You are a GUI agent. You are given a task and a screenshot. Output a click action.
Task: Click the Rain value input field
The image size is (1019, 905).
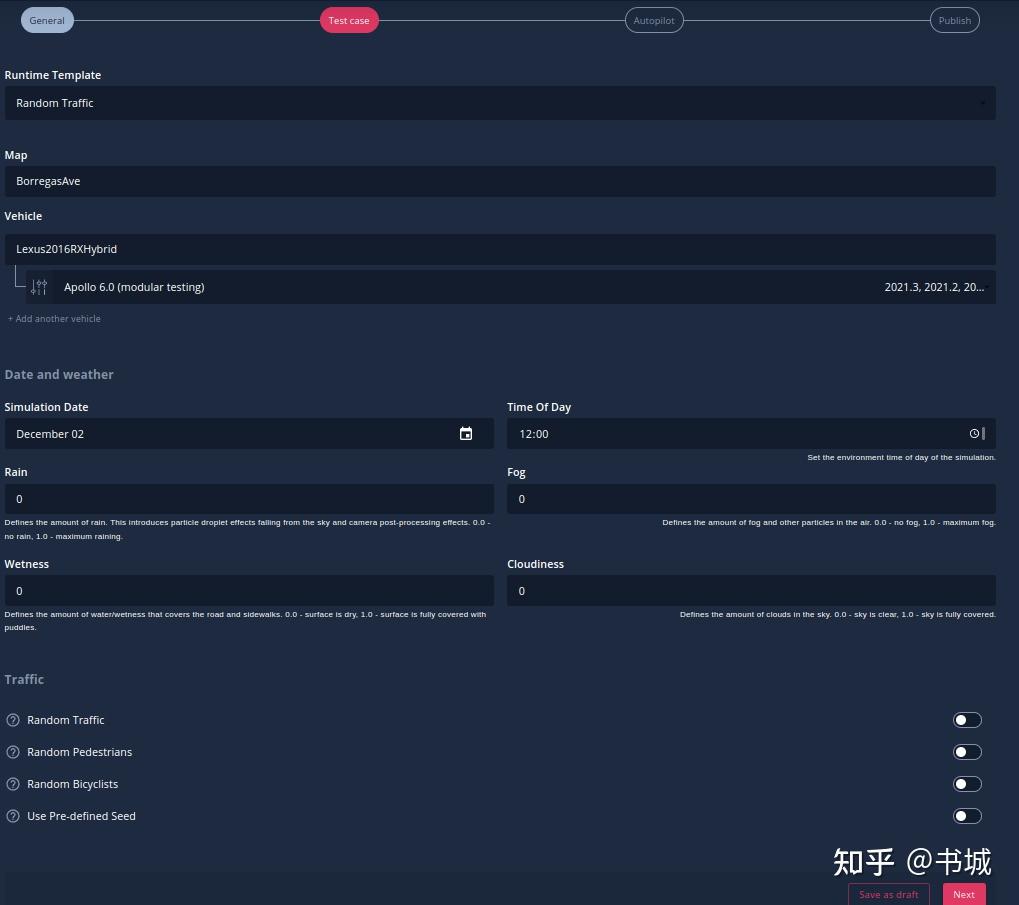[248, 498]
